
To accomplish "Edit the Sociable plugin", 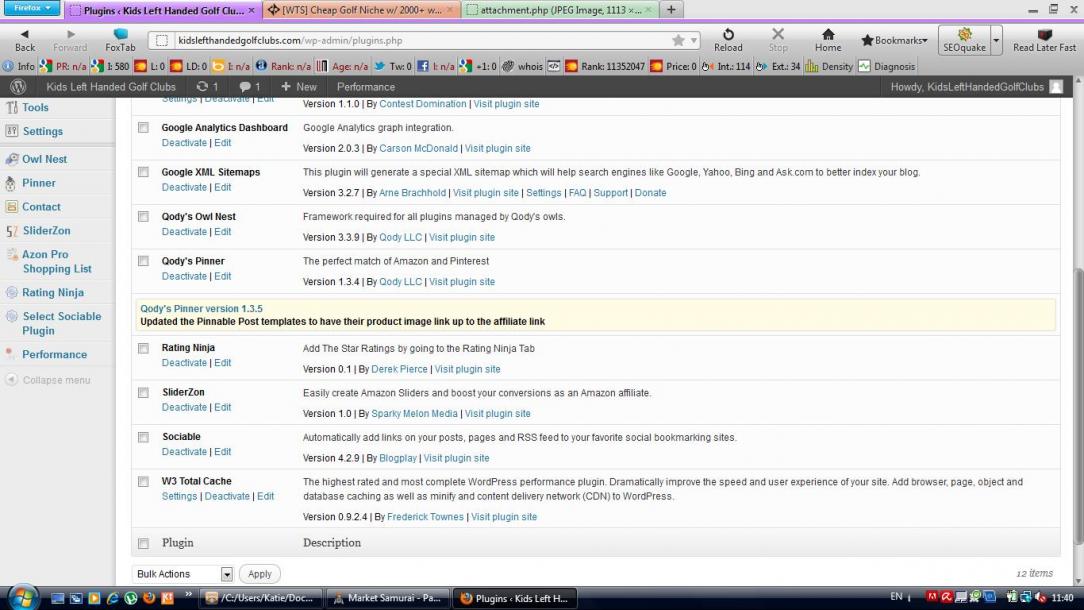I will pos(223,452).
